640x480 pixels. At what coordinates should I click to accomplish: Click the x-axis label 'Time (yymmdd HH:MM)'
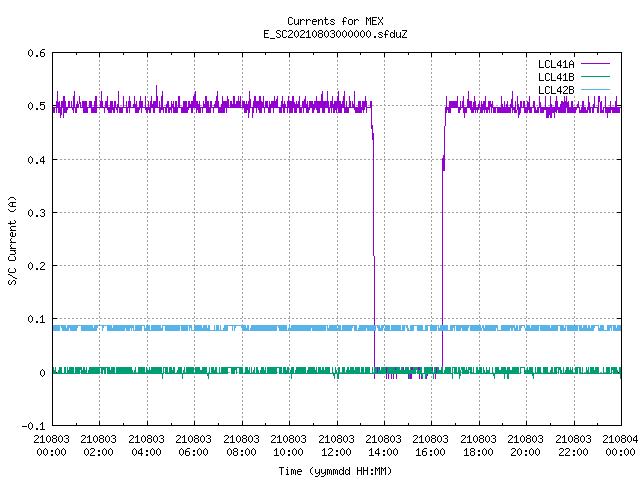coord(335,471)
